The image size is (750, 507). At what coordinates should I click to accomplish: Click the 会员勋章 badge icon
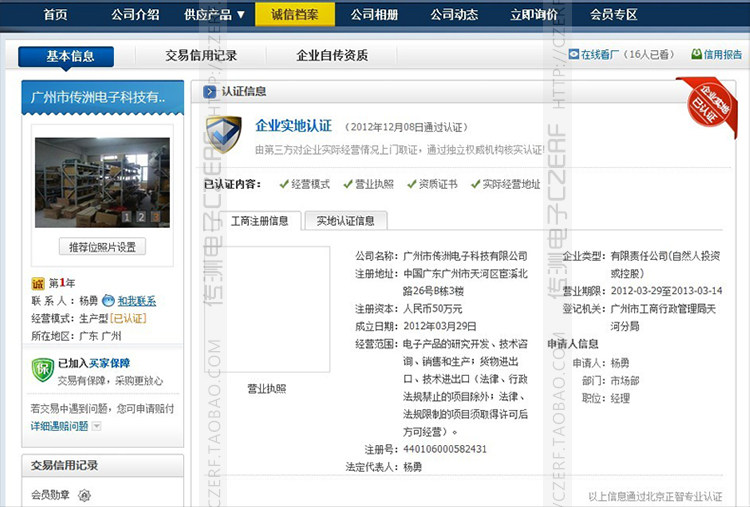point(85,495)
